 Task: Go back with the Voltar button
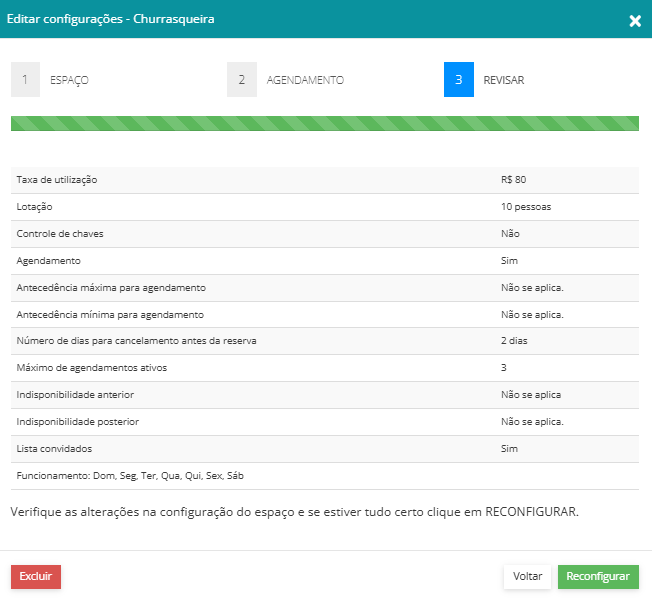point(527,576)
